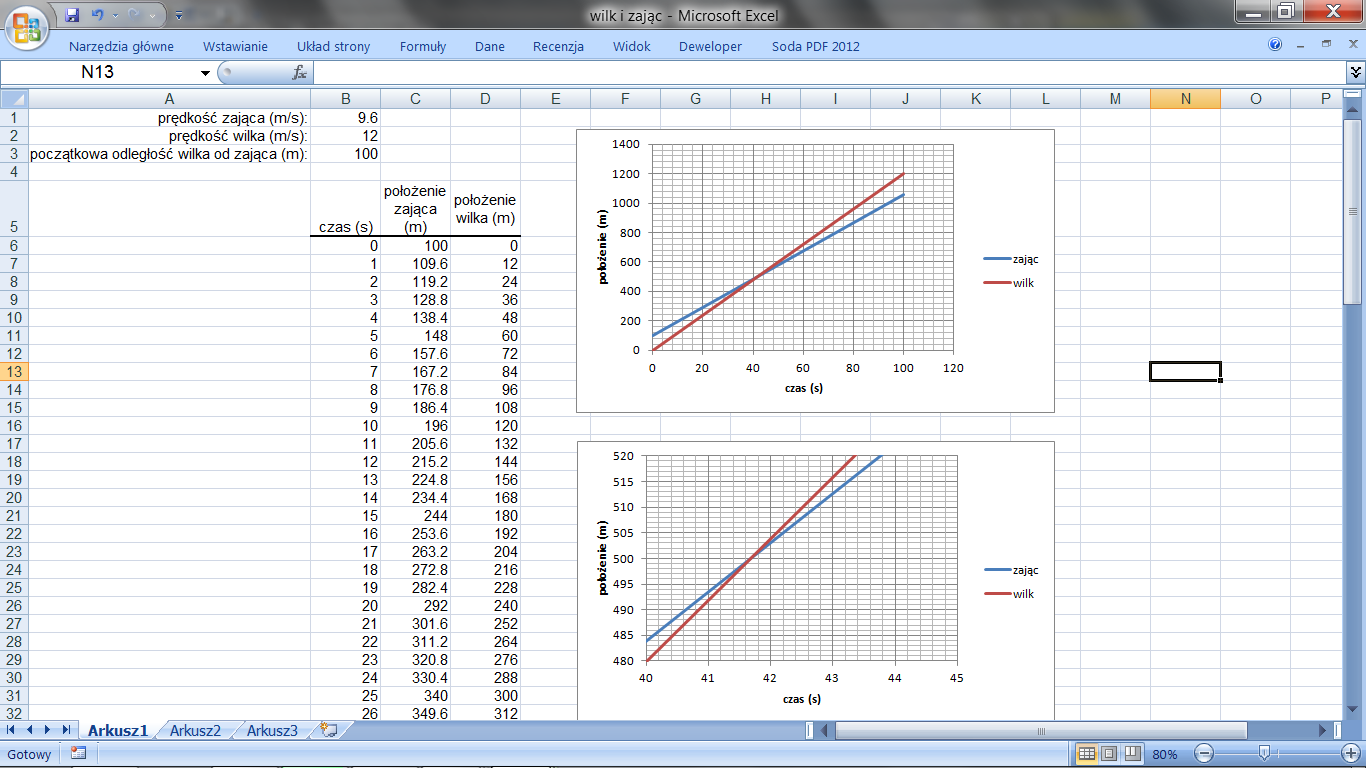The image size is (1366, 768).
Task: Click 'położenie (m)' axis title in top chart
Action: (605, 246)
